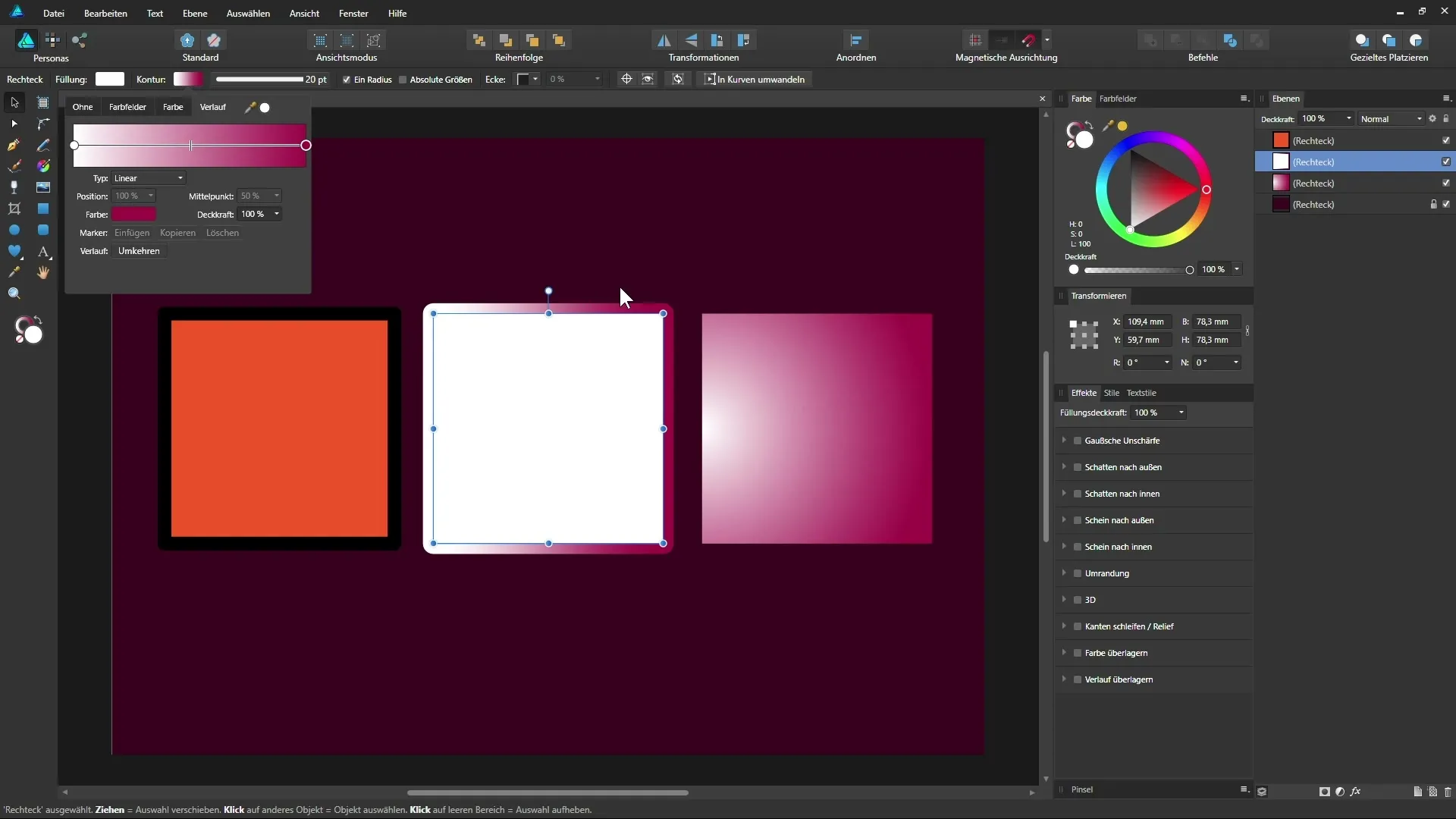Open the Ansicht menu
Viewport: 1456px width, 819px height.
[304, 14]
